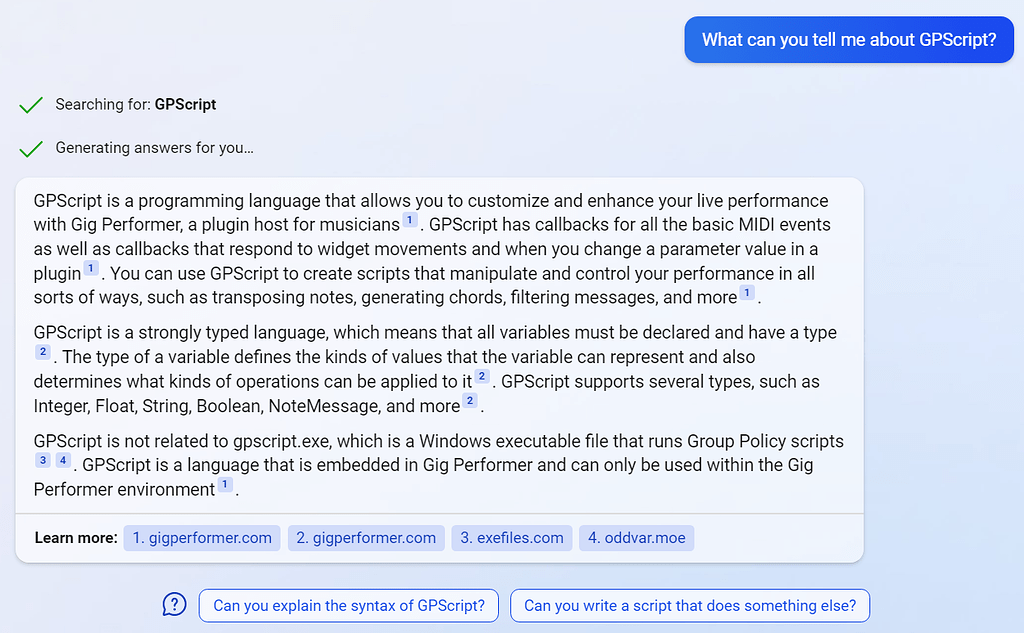Open the second gigperformer.com citation link
Viewport: 1024px width, 633px height.
366,538
